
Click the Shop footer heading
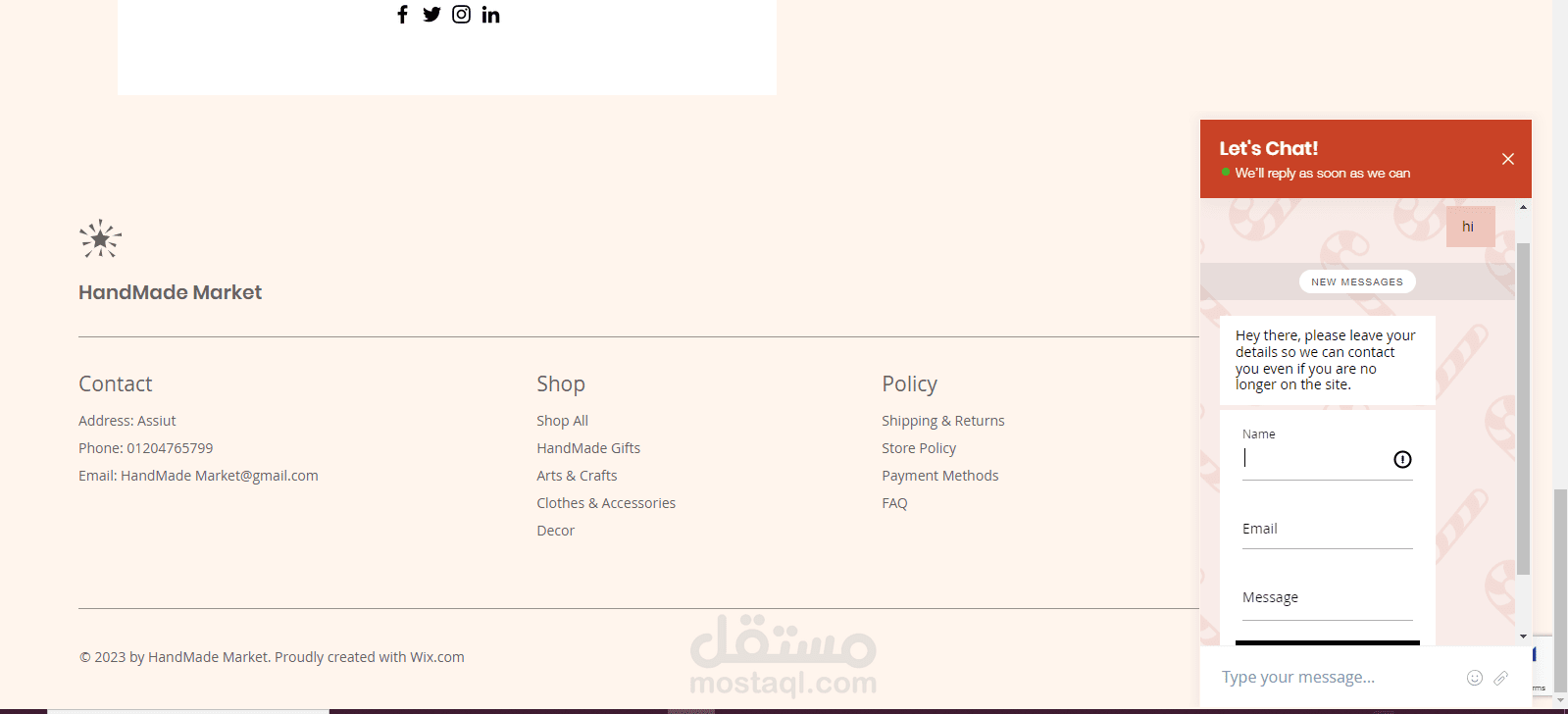pyautogui.click(x=561, y=383)
